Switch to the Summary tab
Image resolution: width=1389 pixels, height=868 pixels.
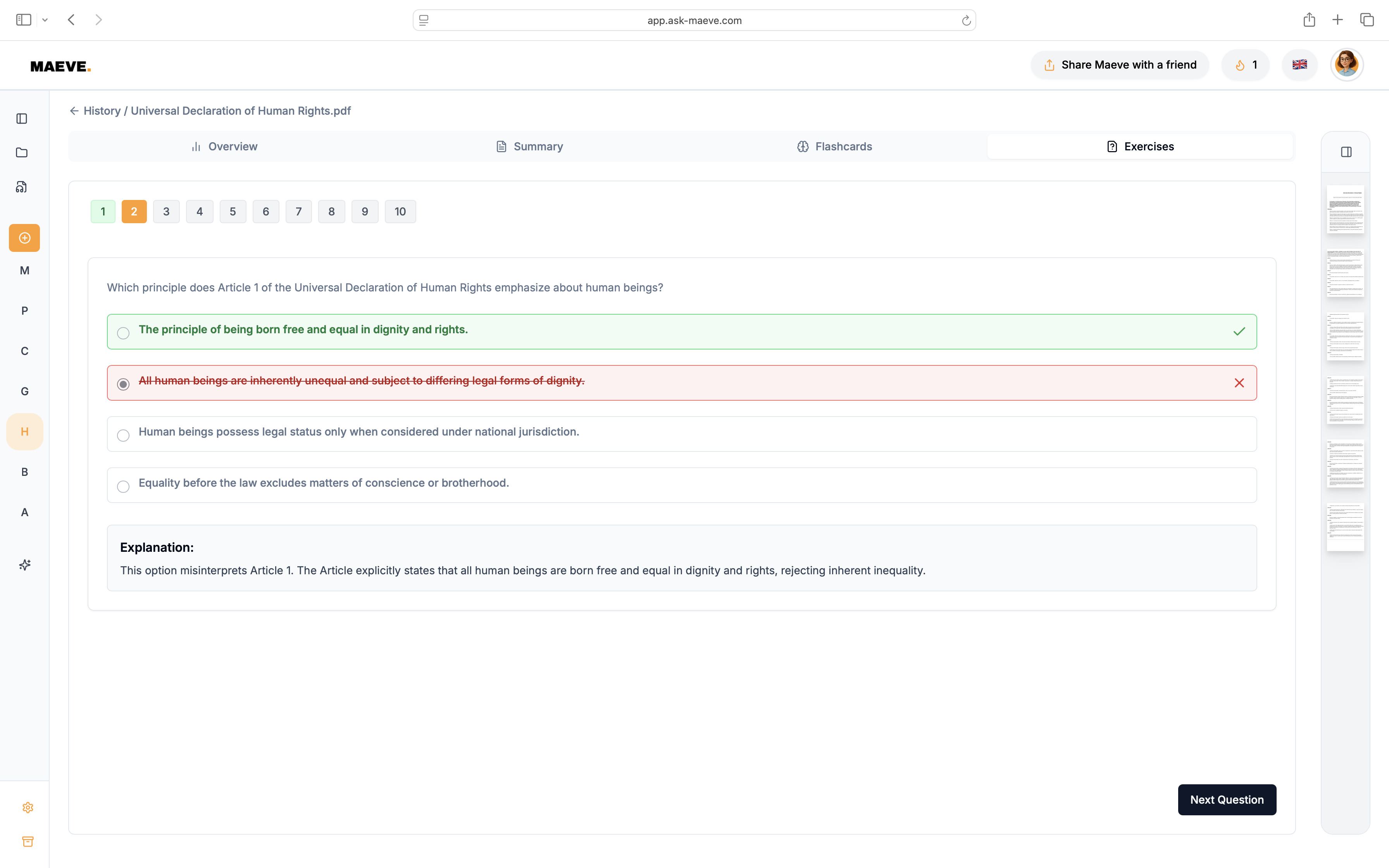tap(529, 146)
